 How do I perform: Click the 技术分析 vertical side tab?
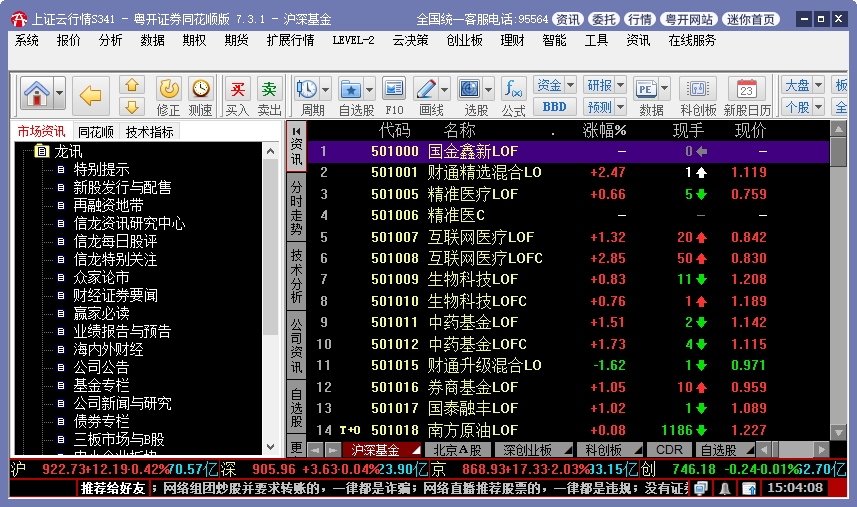click(x=296, y=276)
